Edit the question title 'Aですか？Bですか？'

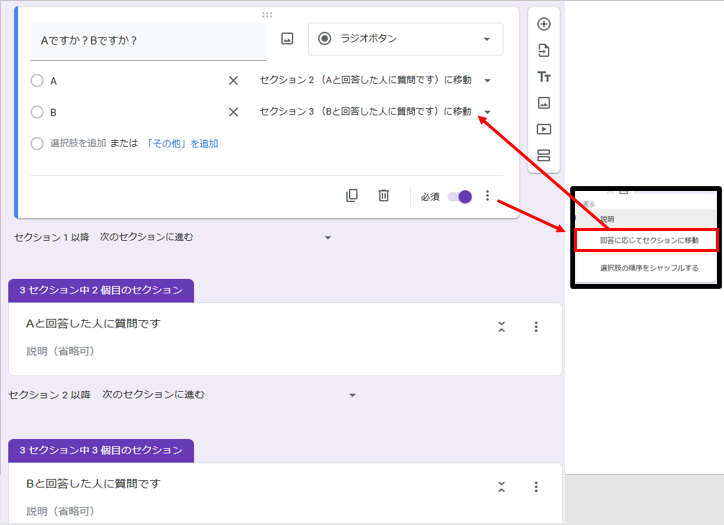coord(148,41)
